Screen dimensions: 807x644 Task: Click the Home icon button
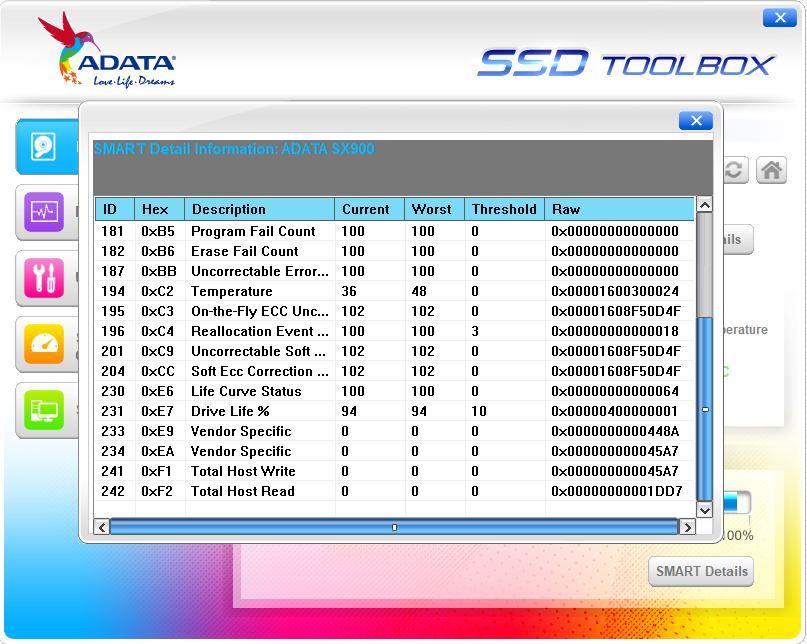pos(771,171)
